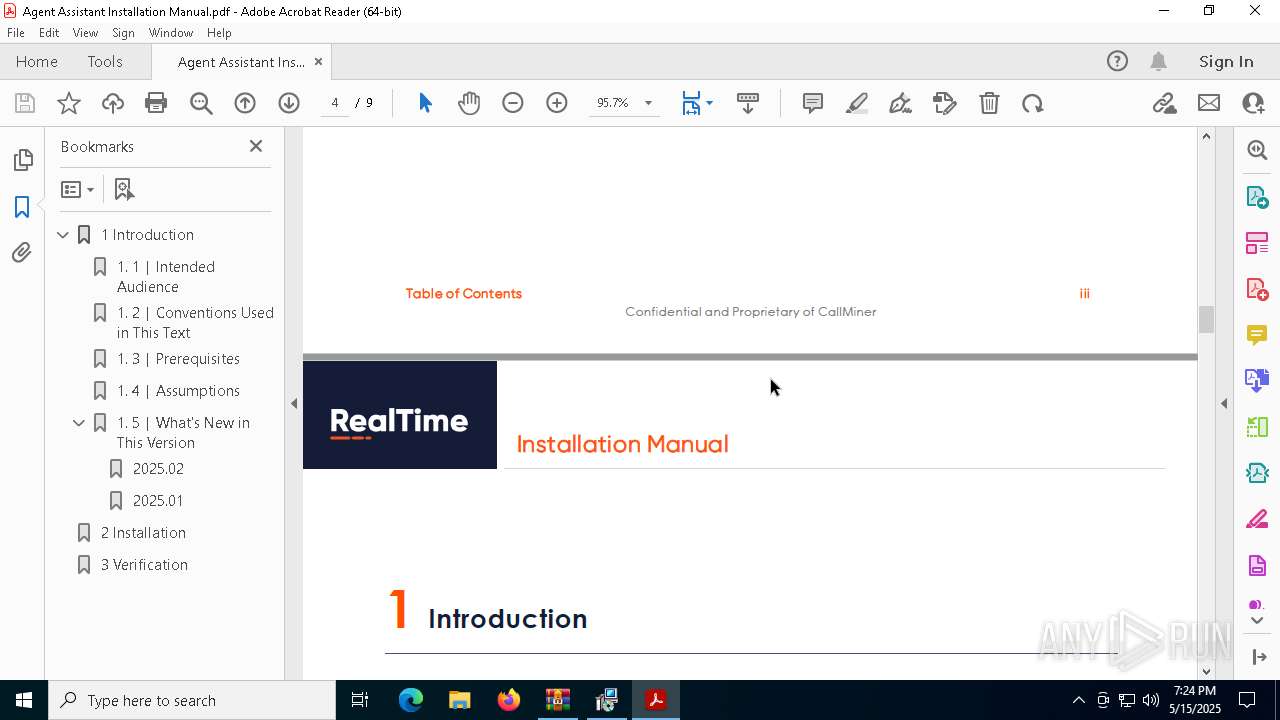Viewport: 1280px width, 720px height.
Task: Switch to the Tools tab
Action: point(105,62)
